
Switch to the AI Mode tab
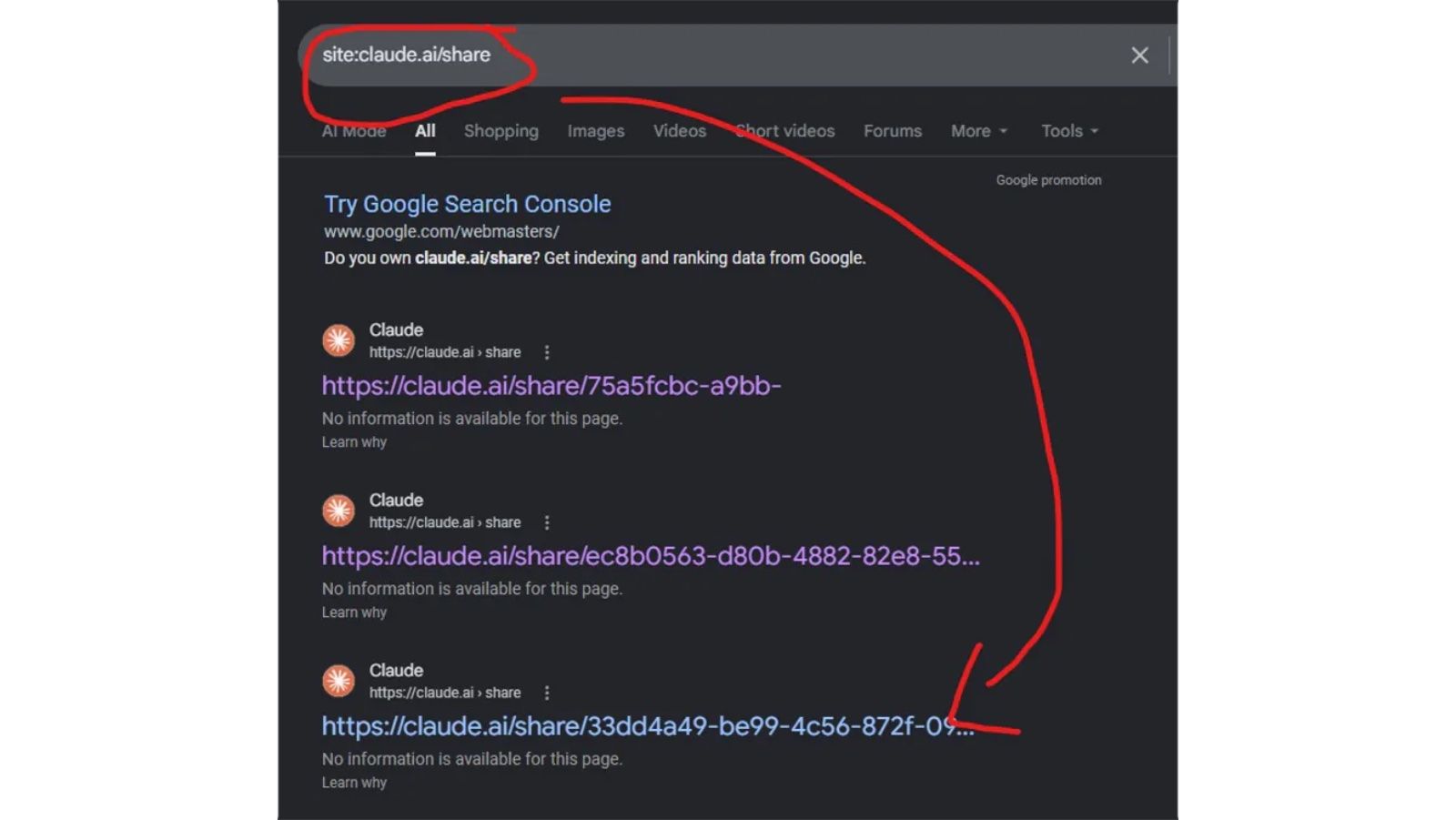pos(354,131)
